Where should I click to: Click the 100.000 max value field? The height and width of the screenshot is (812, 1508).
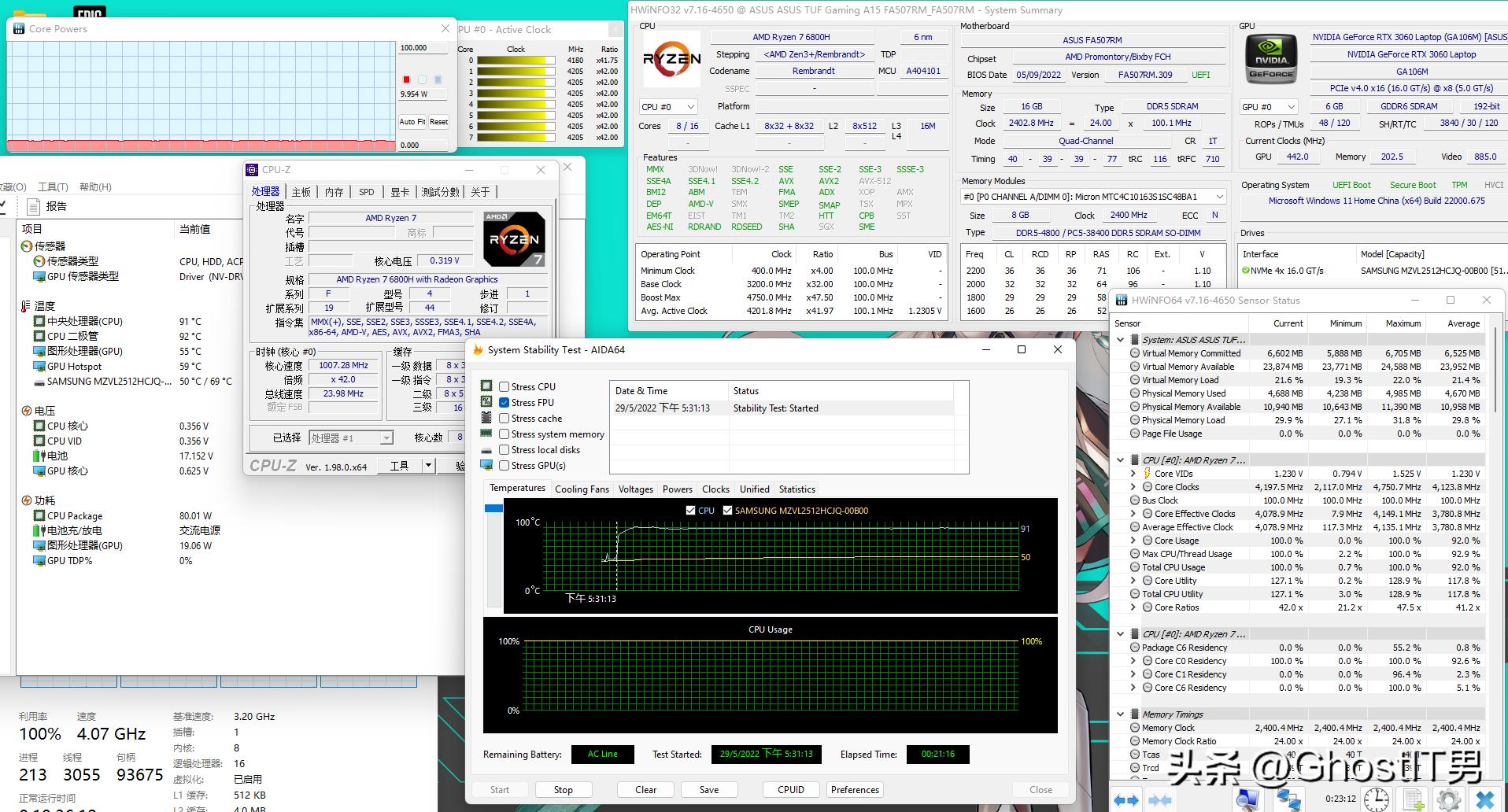[x=423, y=48]
